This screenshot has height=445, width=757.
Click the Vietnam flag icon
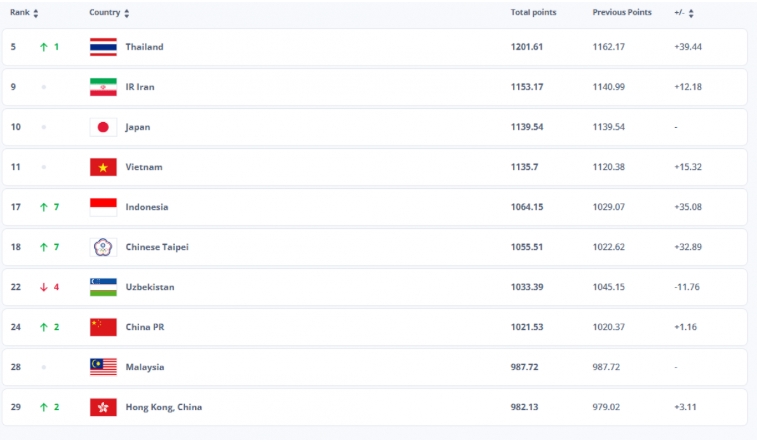point(103,167)
